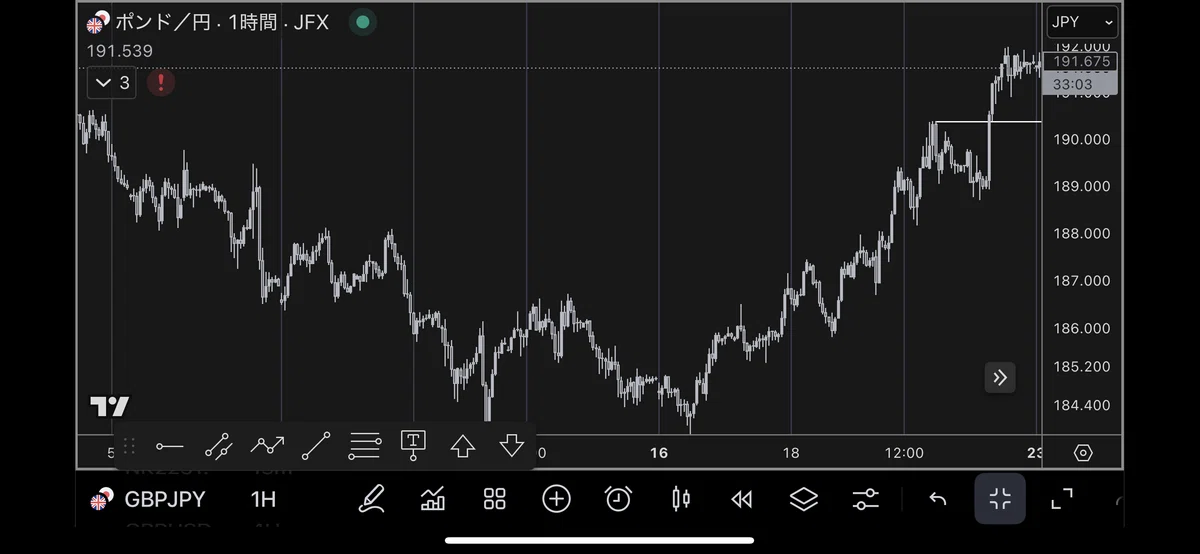This screenshot has width=1200, height=554.
Task: Select the trend line with endpoints tool
Action: click(x=218, y=446)
